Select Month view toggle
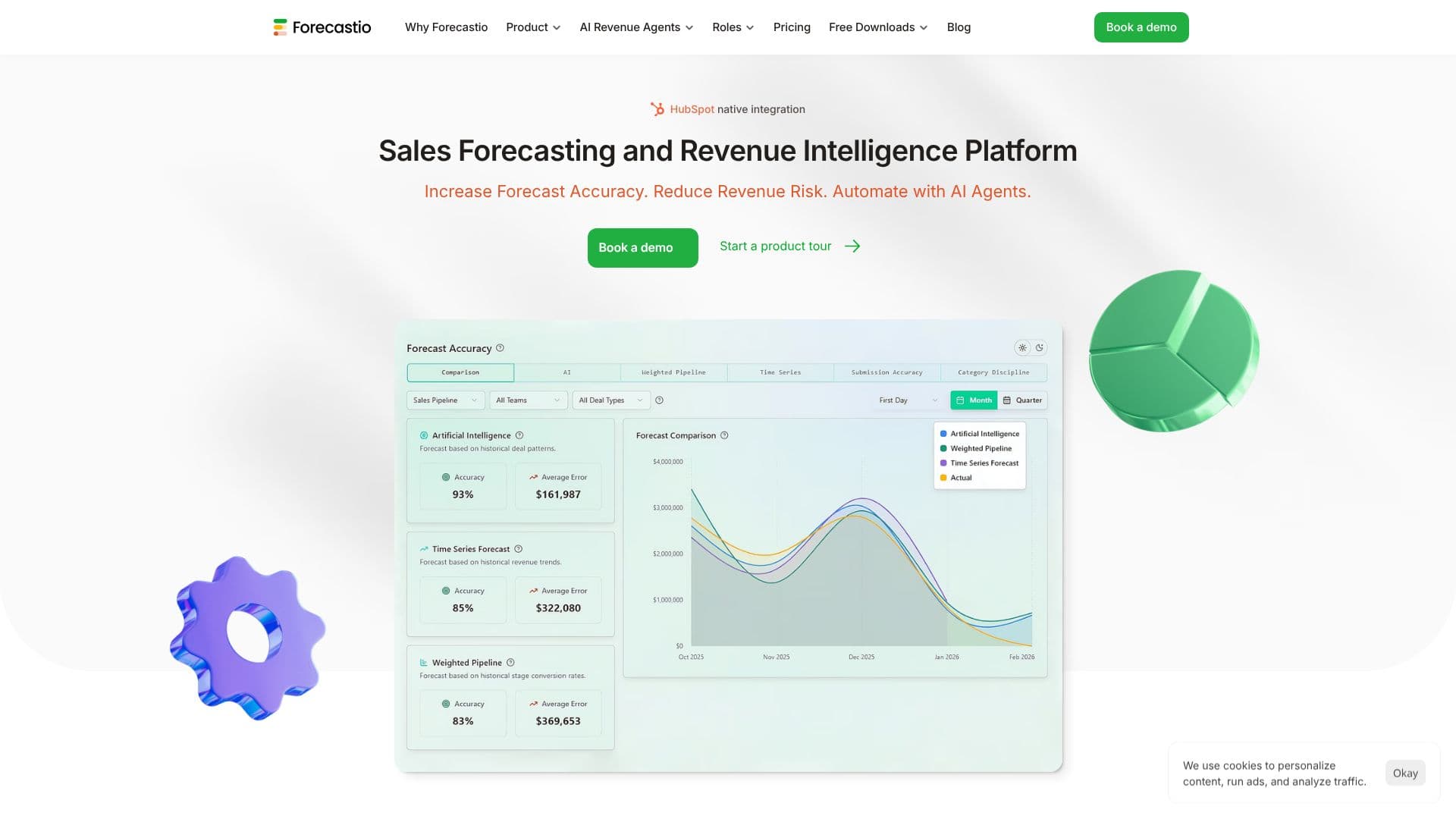Viewport: 1456px width, 819px height. [x=974, y=400]
